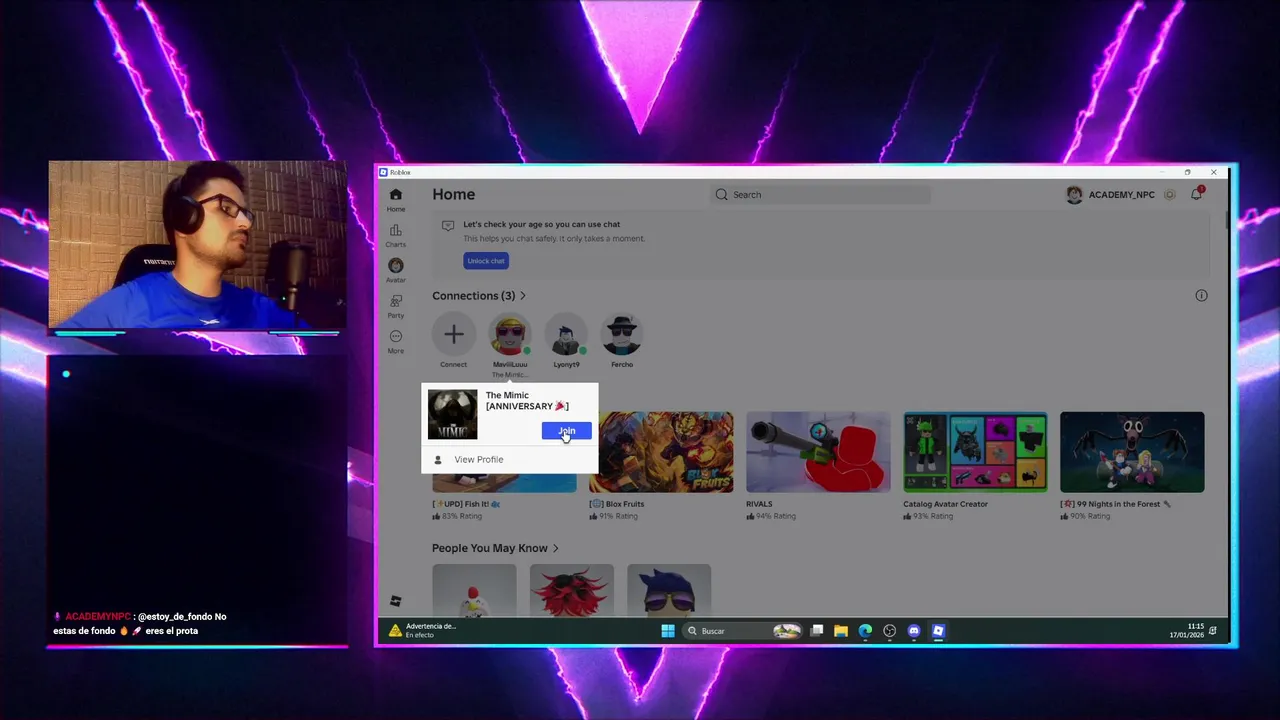Open OBS Studio from the taskbar
The width and height of the screenshot is (1280, 720).
(x=889, y=631)
